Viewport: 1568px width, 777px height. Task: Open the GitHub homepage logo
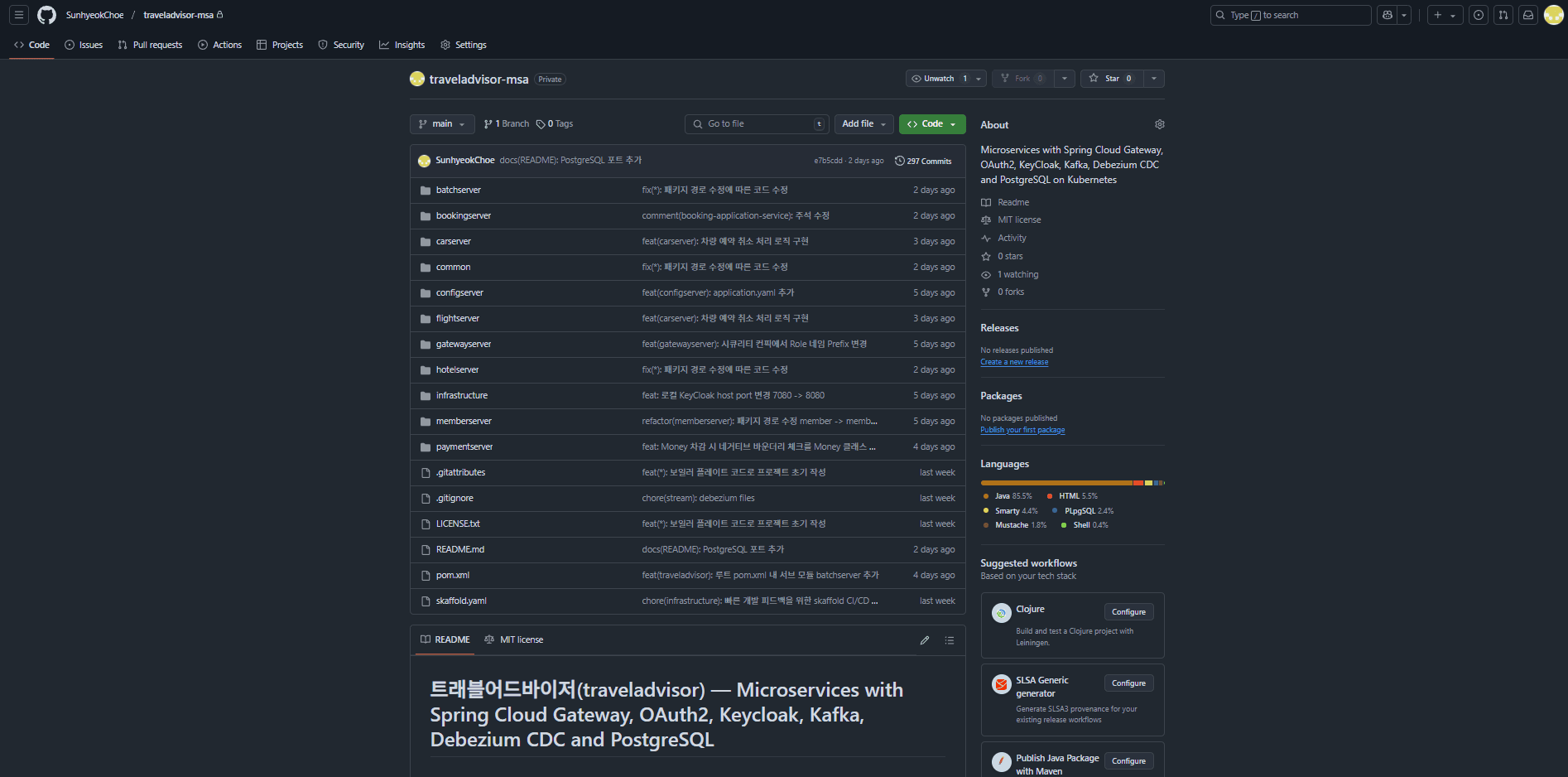click(46, 15)
